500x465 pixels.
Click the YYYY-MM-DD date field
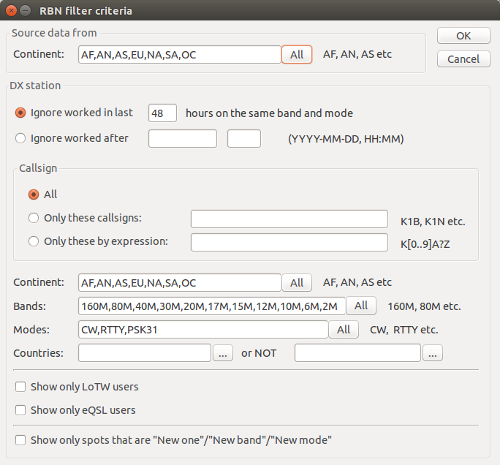point(182,138)
